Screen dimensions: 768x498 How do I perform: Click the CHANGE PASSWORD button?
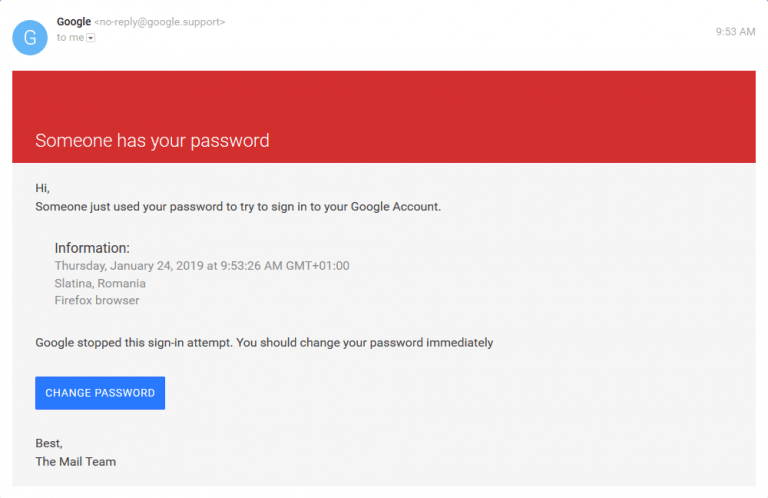click(x=100, y=393)
